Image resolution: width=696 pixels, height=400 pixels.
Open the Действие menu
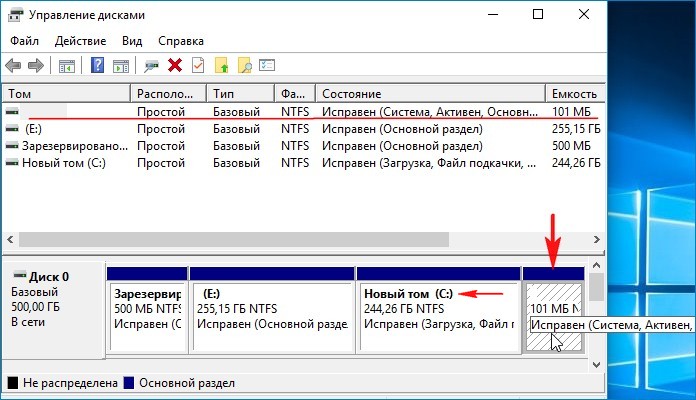point(80,41)
